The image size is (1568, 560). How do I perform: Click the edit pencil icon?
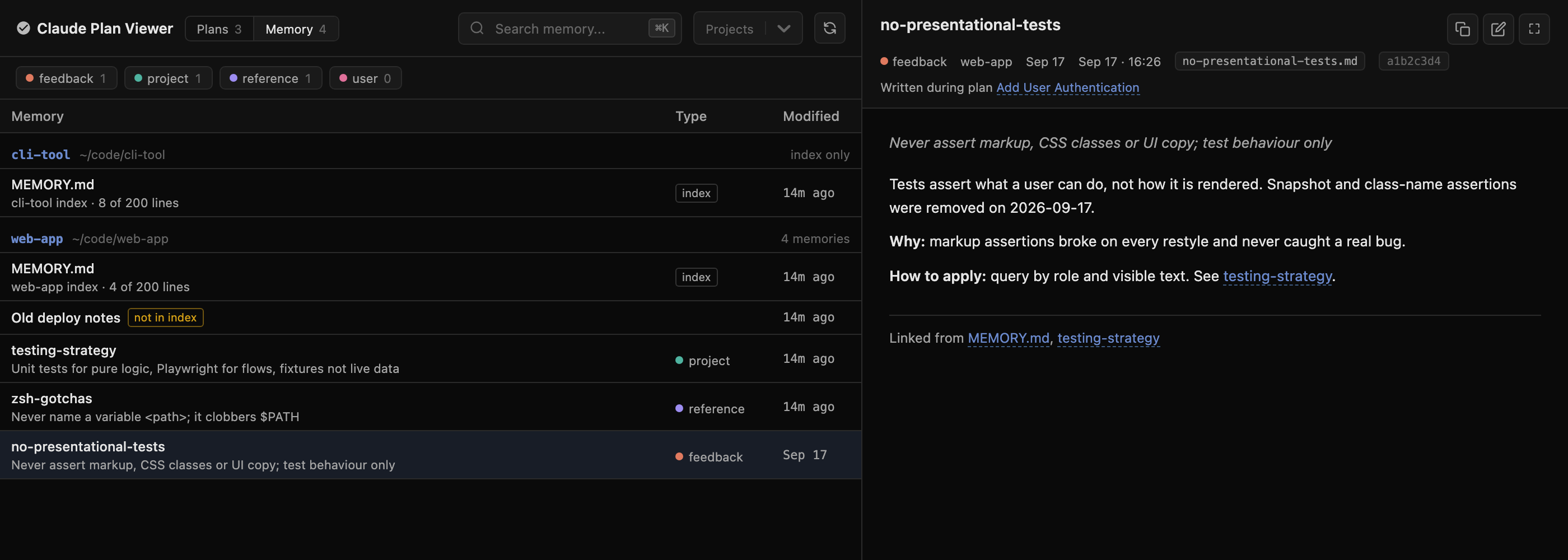pyautogui.click(x=1498, y=29)
